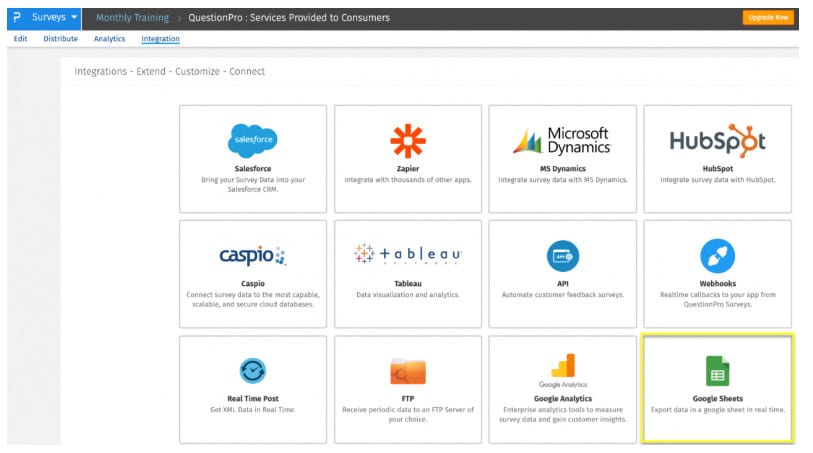Image resolution: width=813 pixels, height=453 pixels.
Task: Click the Upgrade Now button
Action: click(768, 17)
